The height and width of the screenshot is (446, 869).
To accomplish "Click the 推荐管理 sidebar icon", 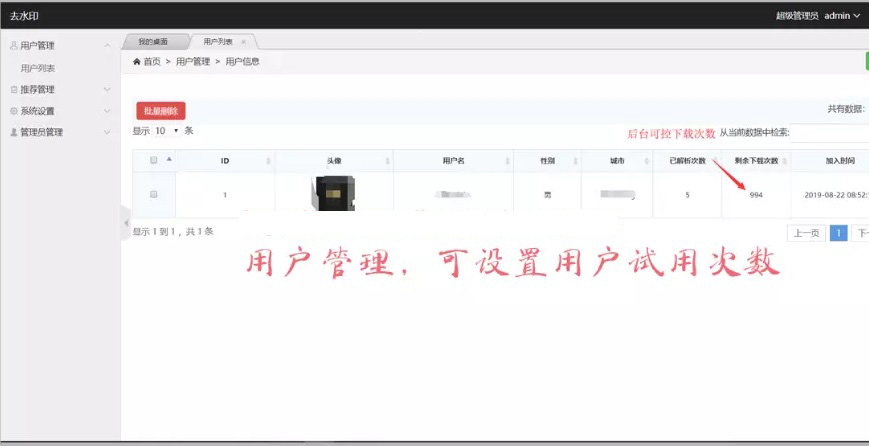I will click(14, 90).
